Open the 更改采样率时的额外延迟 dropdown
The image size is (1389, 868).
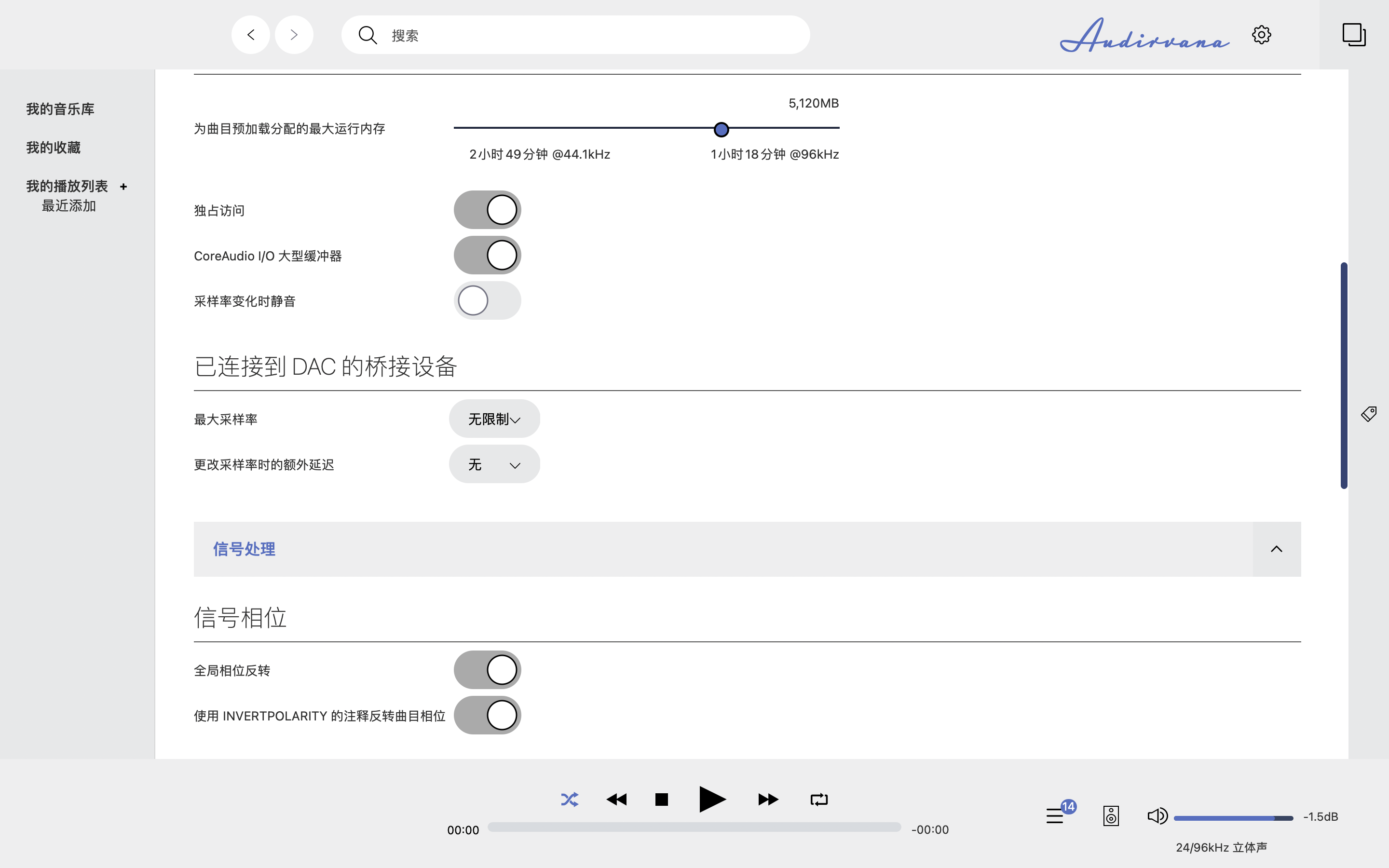tap(493, 464)
